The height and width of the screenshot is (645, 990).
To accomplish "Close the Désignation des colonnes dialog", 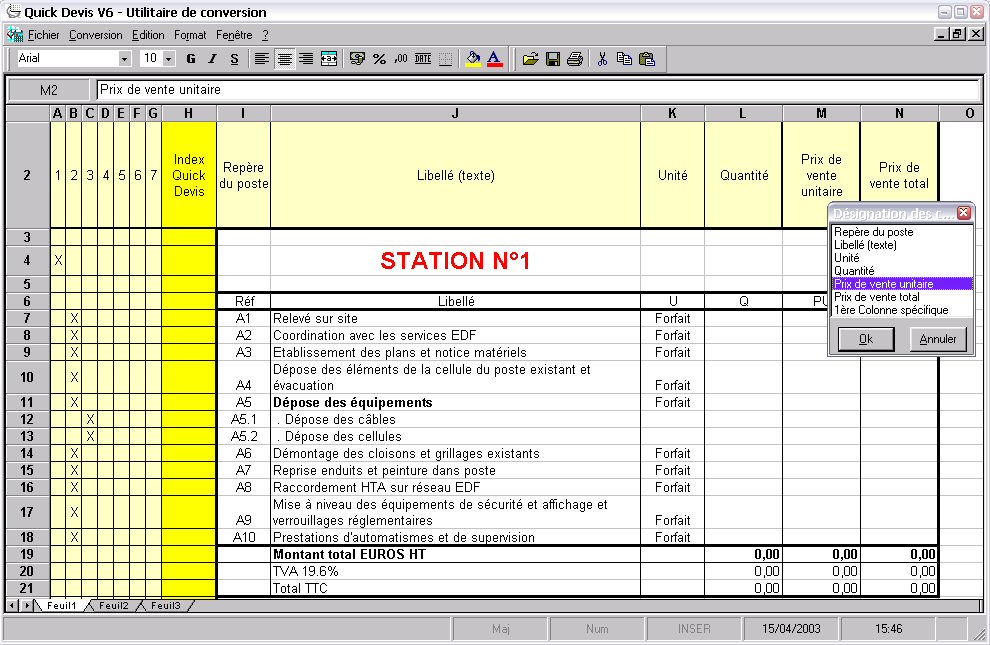I will (963, 213).
